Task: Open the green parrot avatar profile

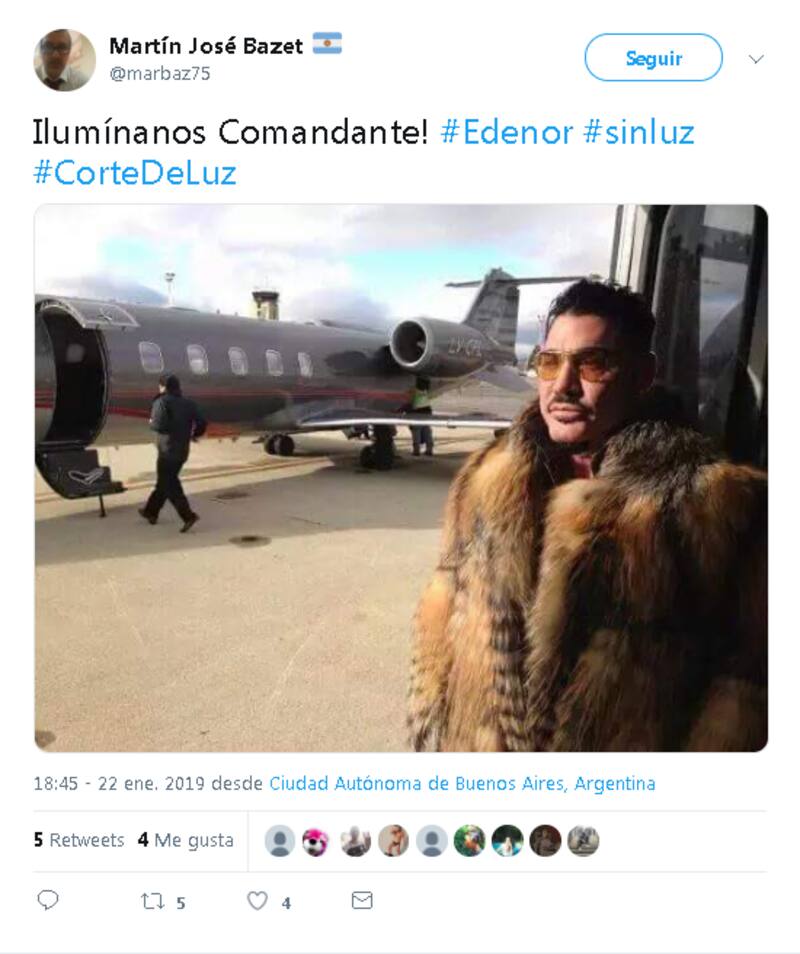Action: pos(470,841)
